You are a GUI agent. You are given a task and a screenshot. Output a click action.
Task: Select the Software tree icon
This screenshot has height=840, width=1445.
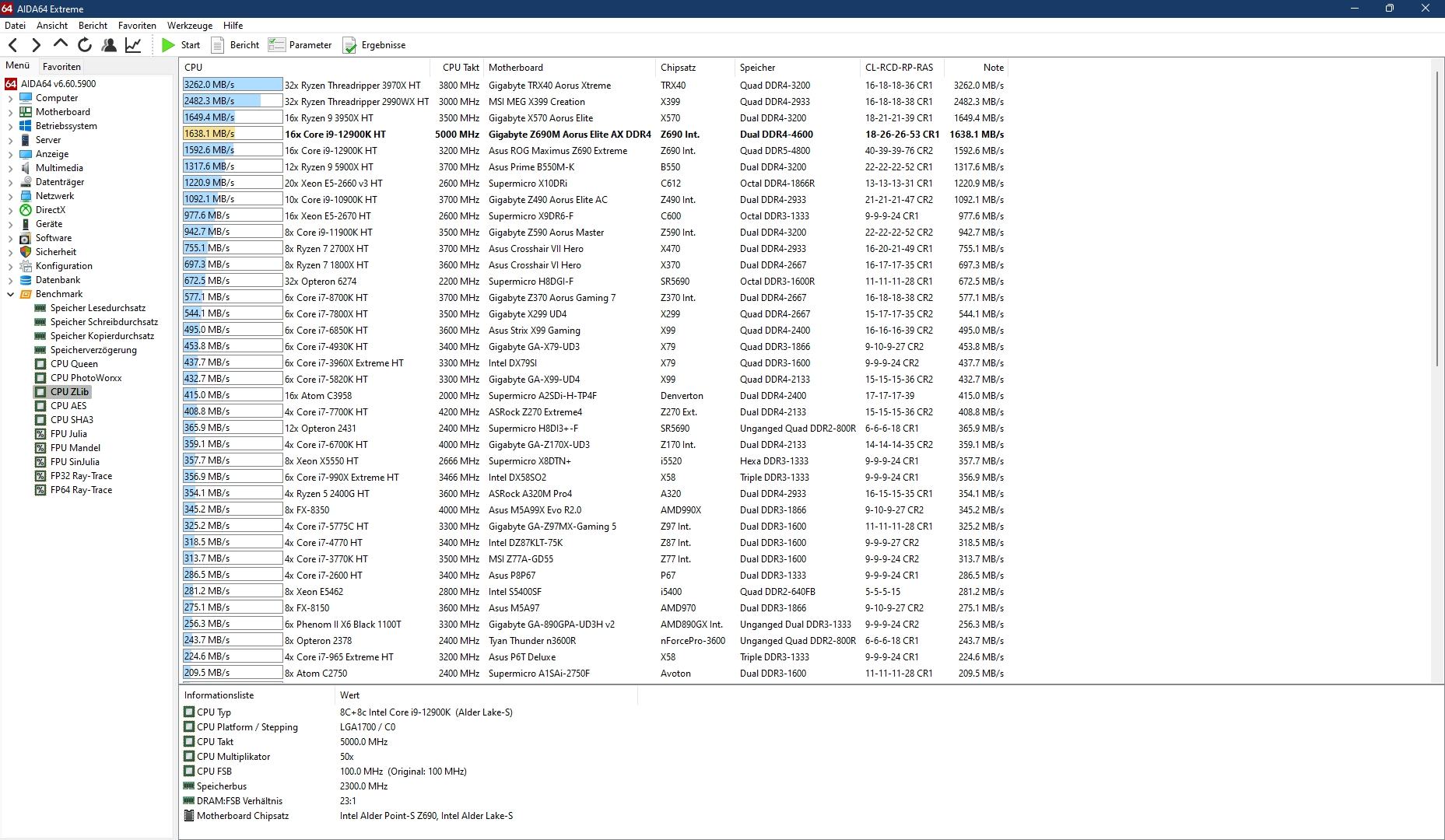(x=26, y=238)
